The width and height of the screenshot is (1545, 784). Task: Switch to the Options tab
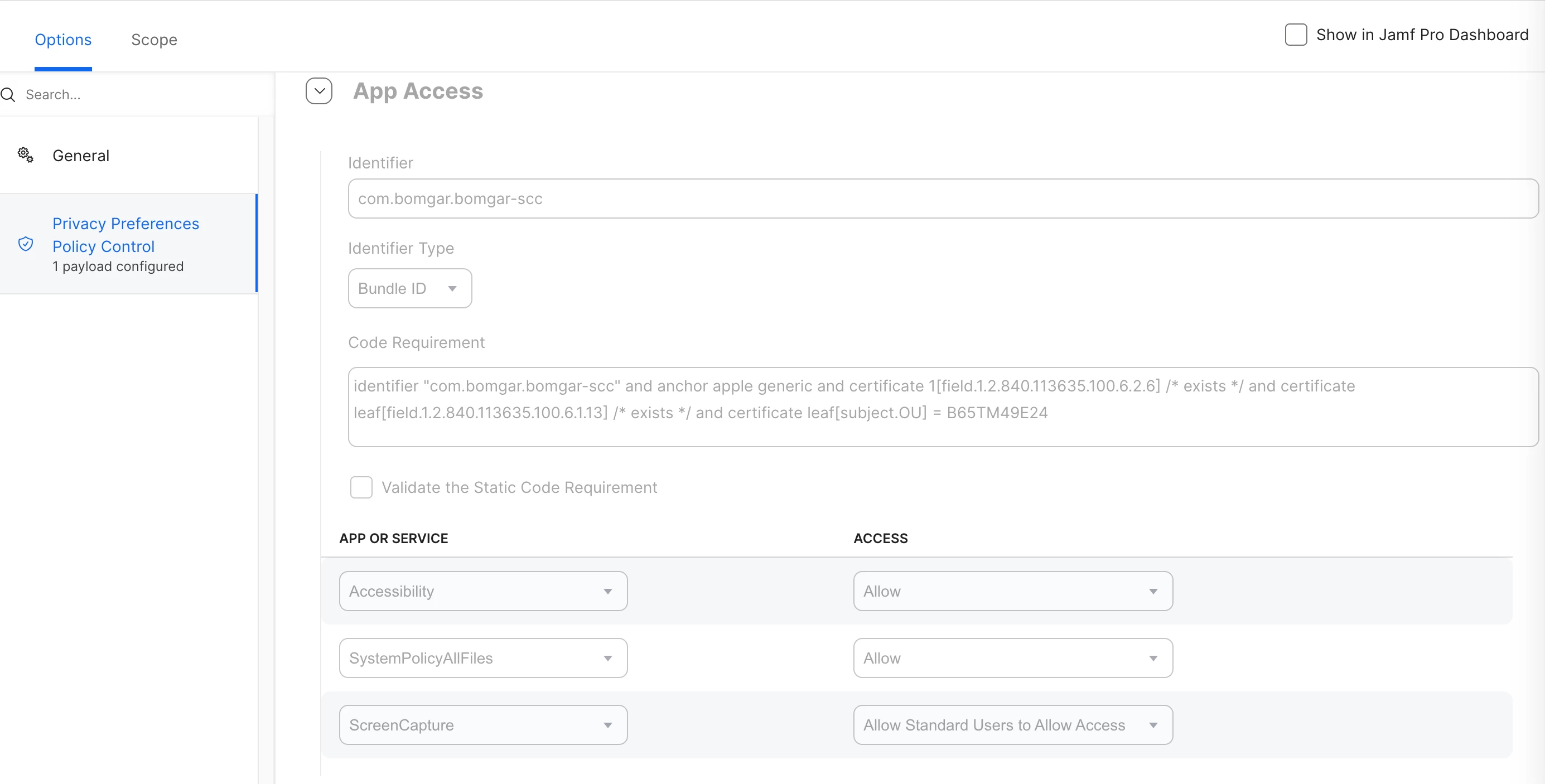click(63, 40)
